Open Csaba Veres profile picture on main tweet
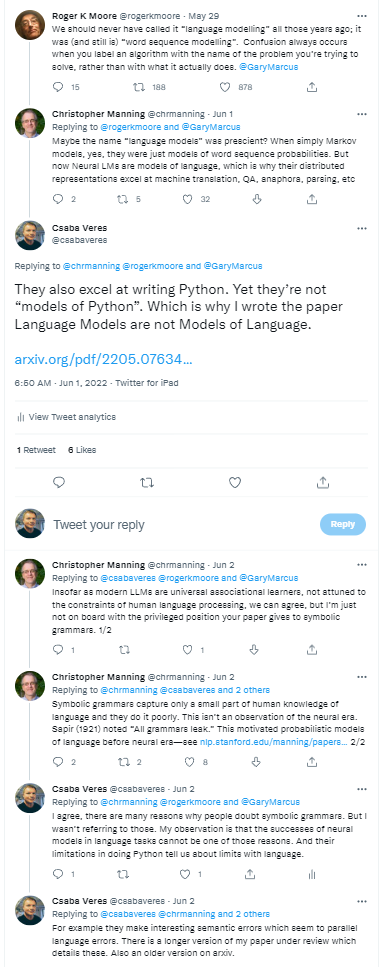Image resolution: width=392 pixels, height=967 pixels. click(30, 235)
